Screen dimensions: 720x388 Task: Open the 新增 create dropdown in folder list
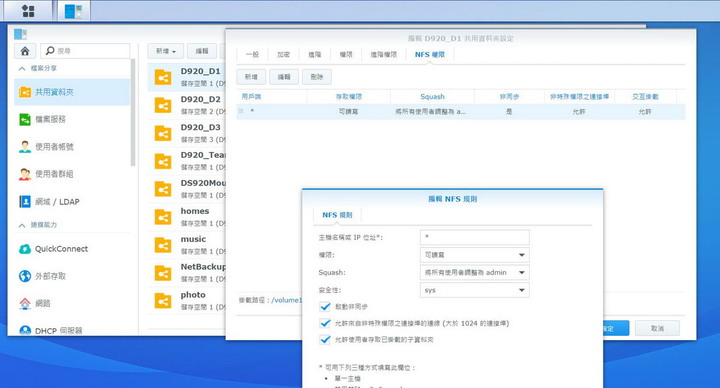(166, 51)
